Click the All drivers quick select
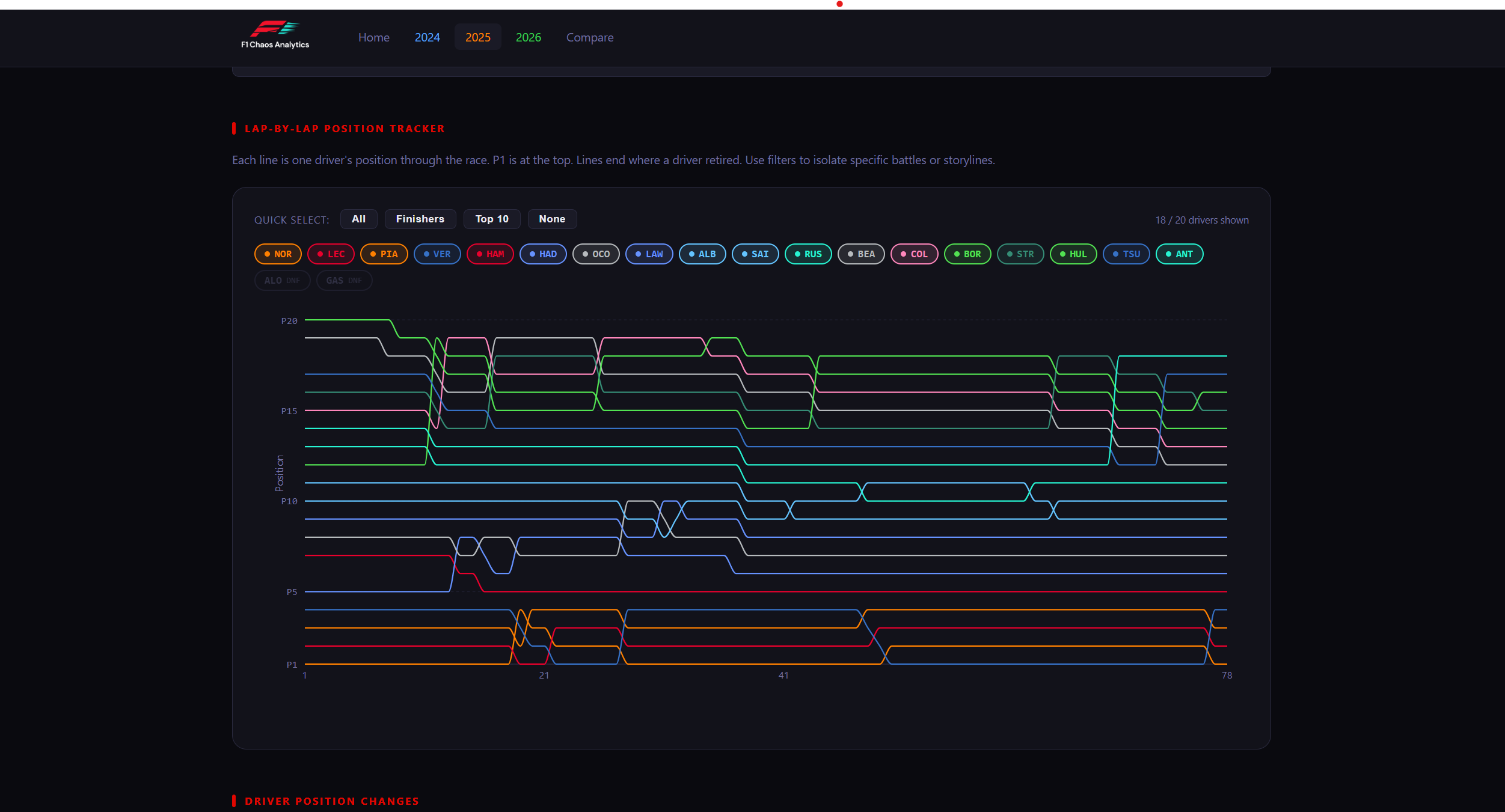 click(x=358, y=219)
